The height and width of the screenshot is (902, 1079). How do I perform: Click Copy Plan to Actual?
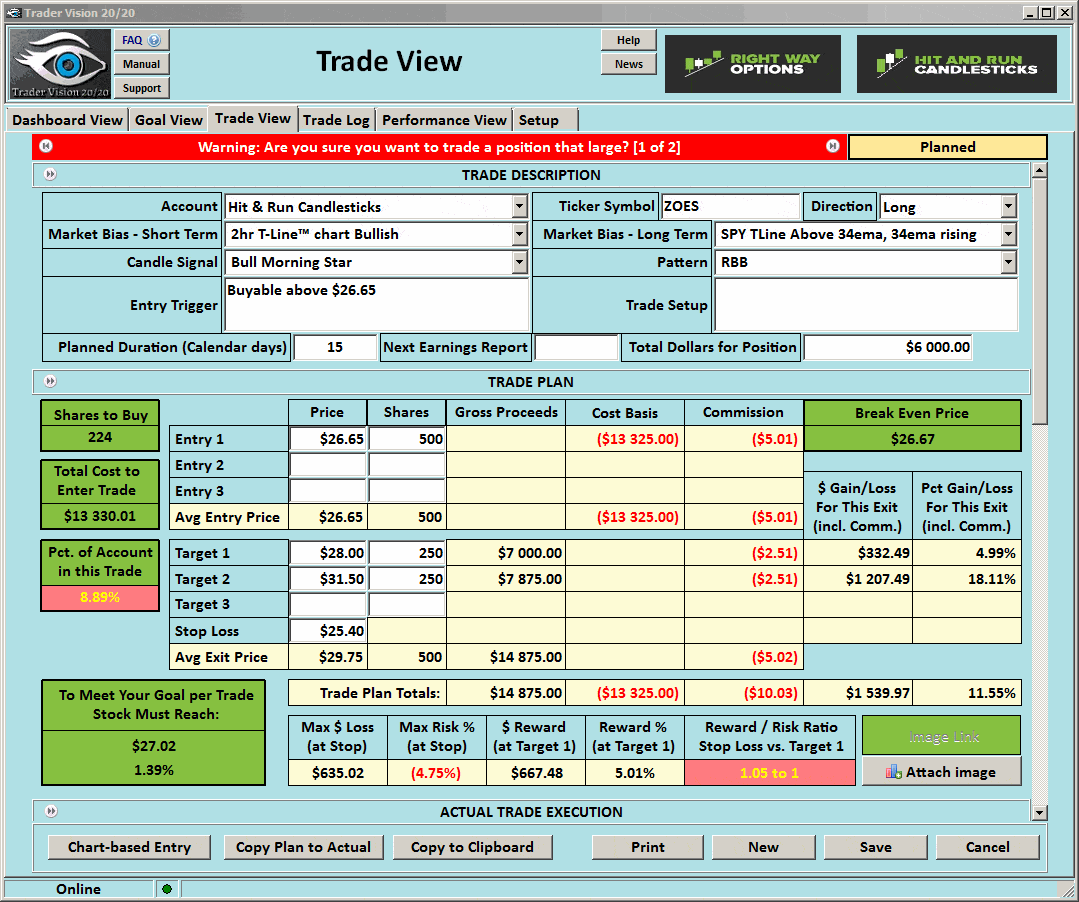303,847
